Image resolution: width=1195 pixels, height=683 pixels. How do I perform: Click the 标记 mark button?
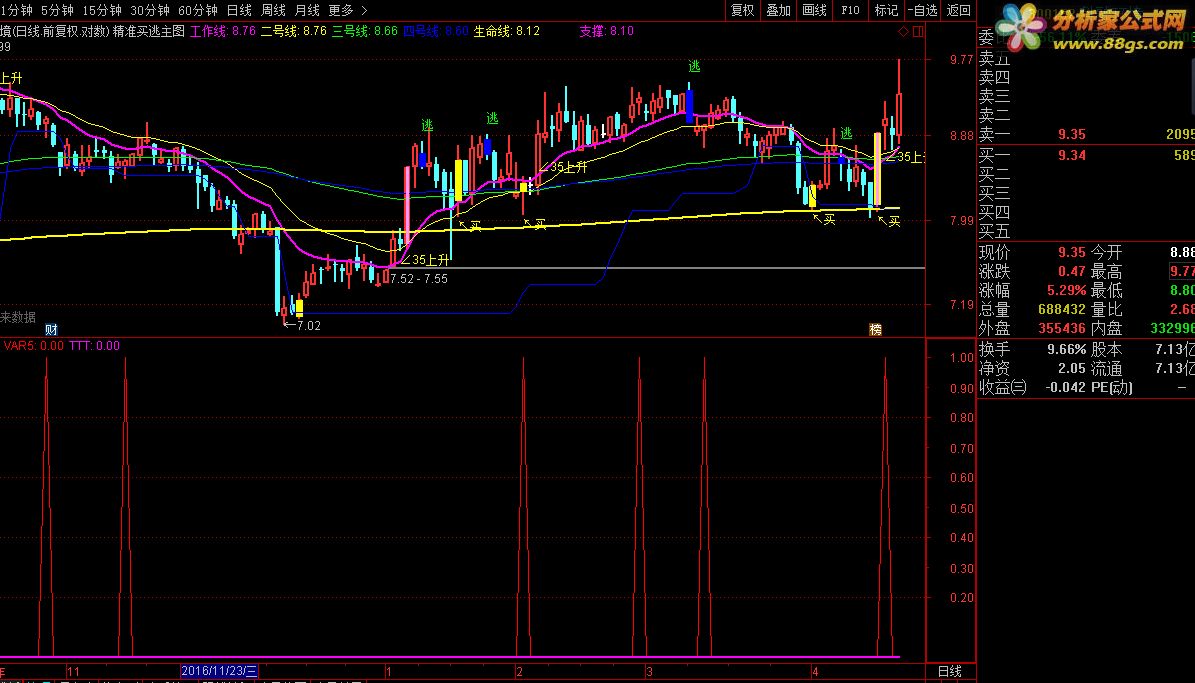tap(886, 10)
